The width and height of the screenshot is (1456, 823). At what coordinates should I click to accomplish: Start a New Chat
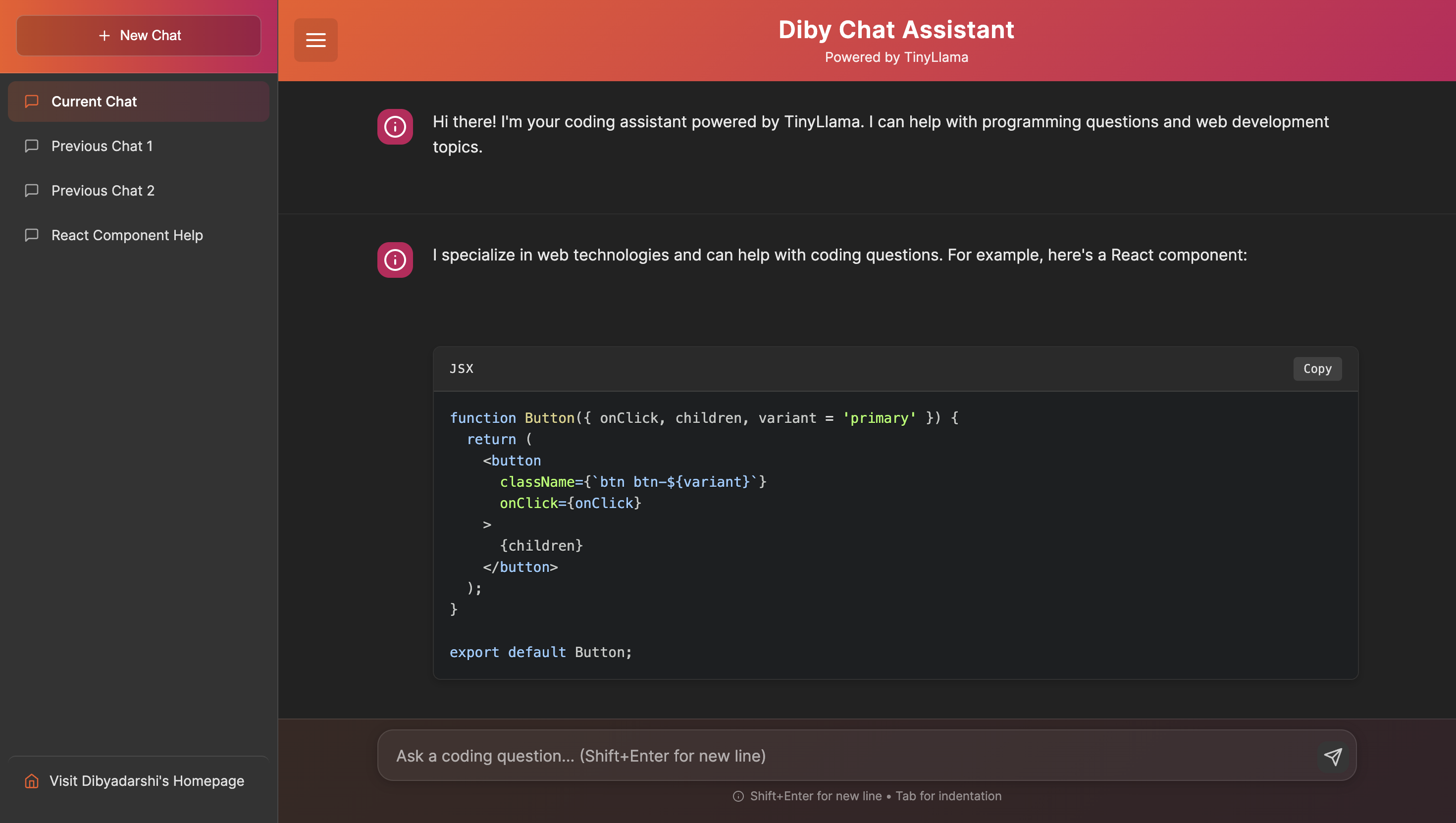139,36
